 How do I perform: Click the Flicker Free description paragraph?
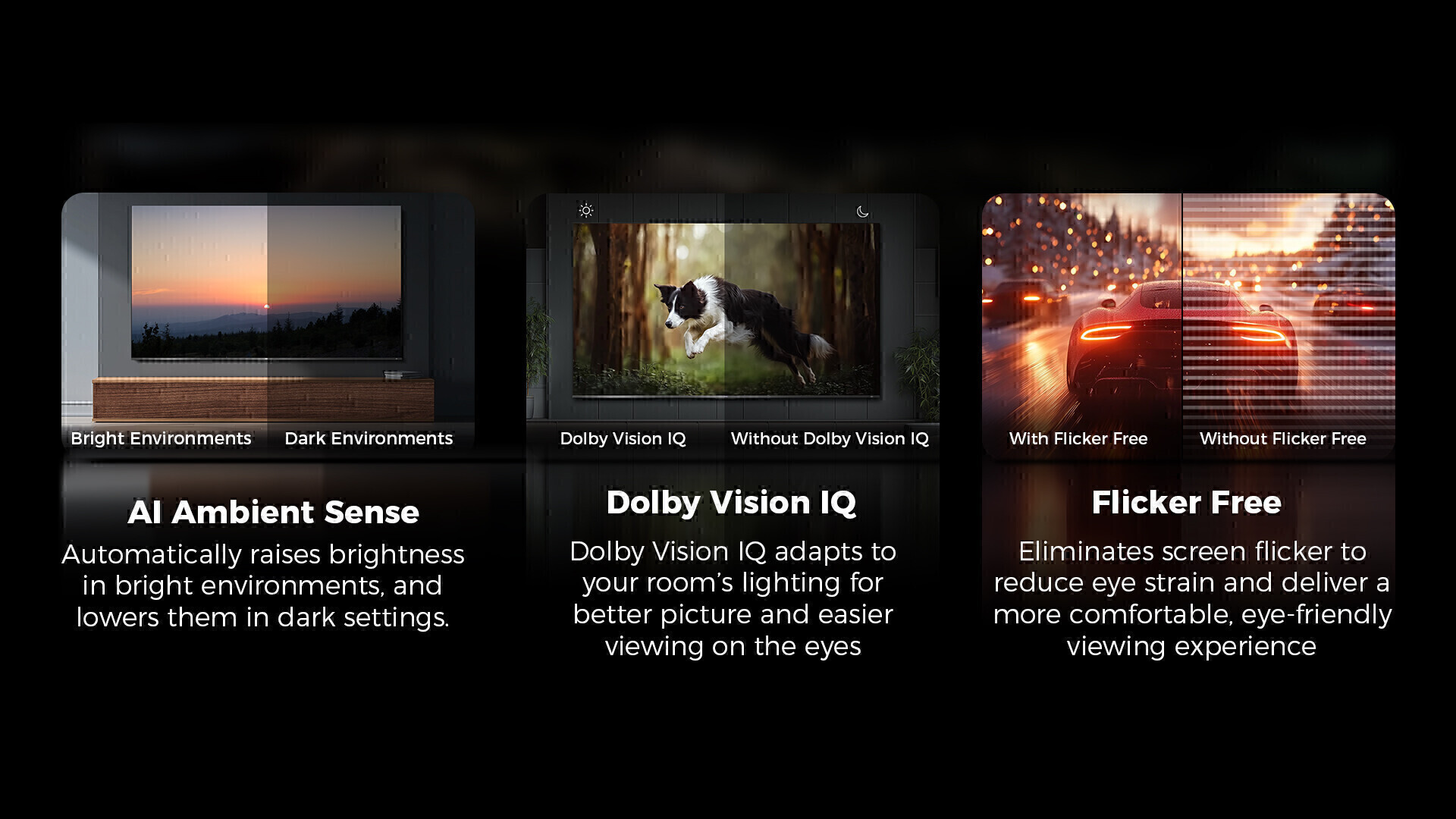click(x=1192, y=598)
